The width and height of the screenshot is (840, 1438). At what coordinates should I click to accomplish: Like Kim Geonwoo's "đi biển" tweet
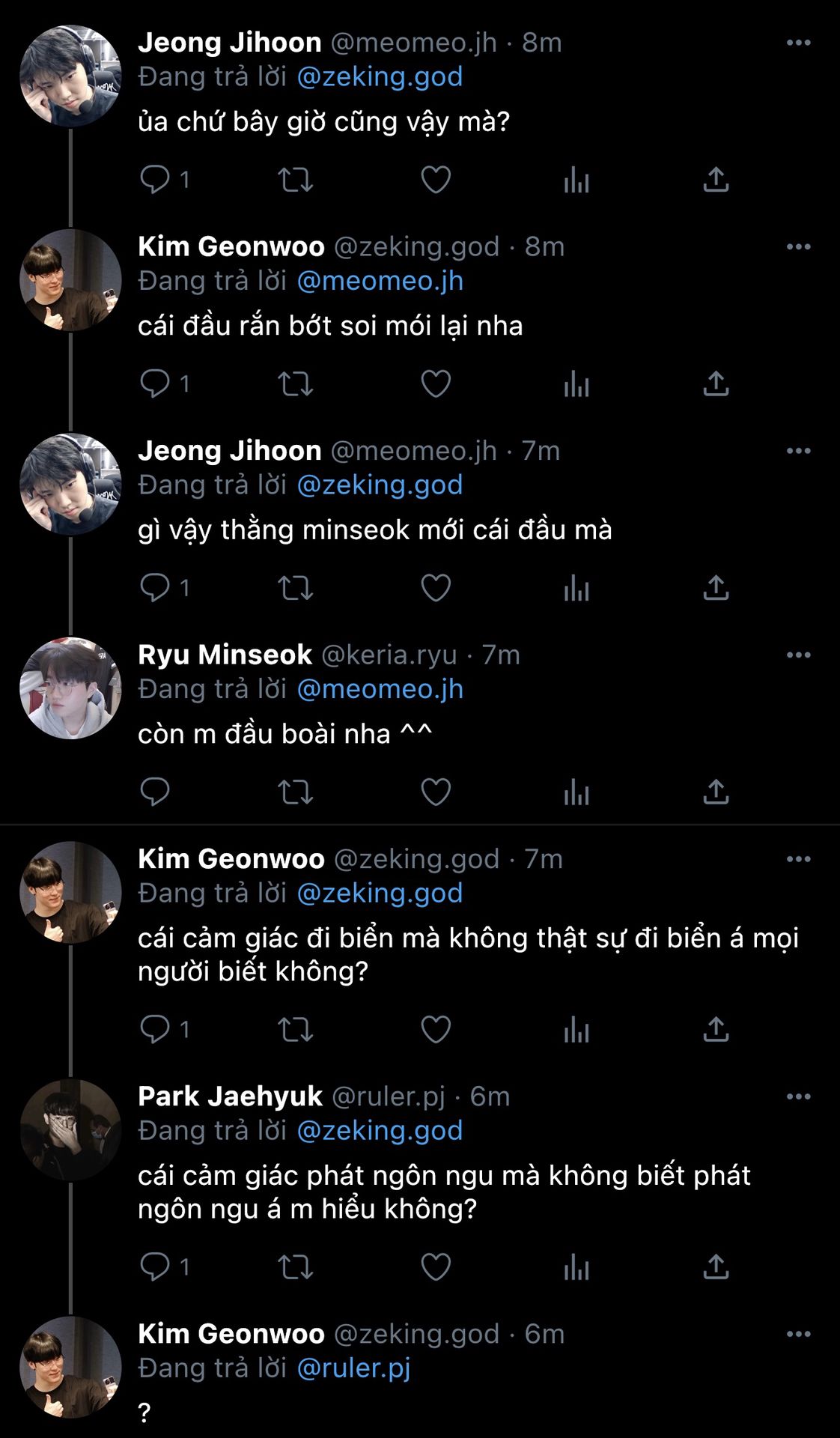click(x=436, y=1030)
